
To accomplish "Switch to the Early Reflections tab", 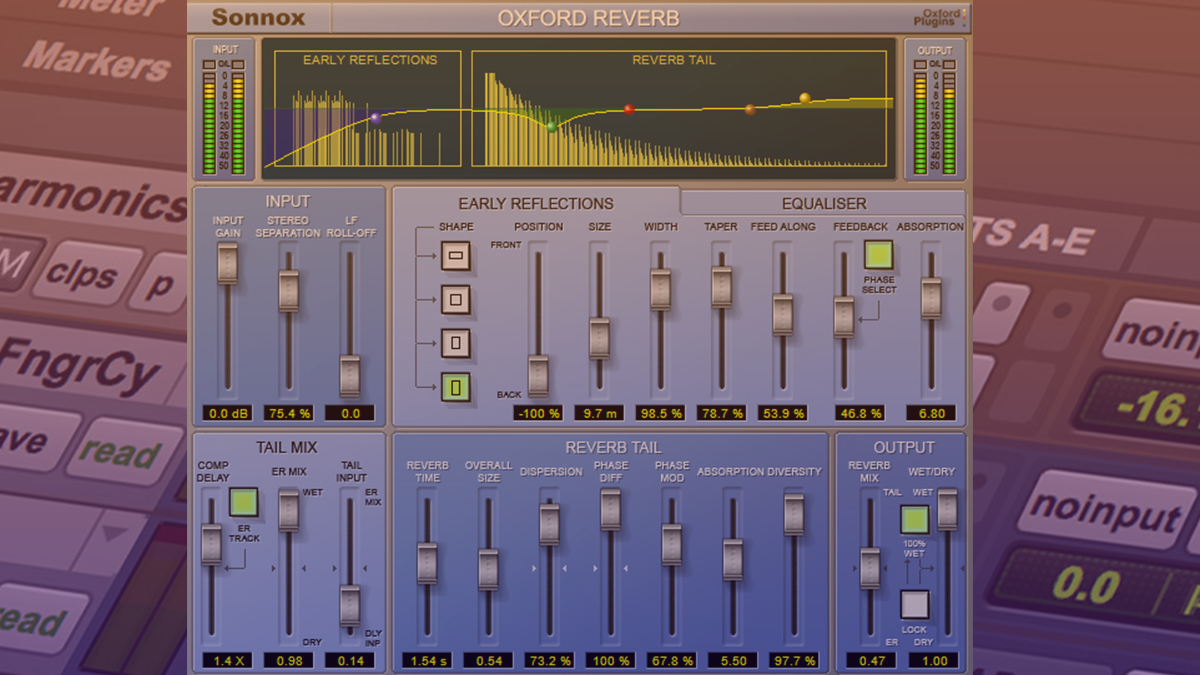I will (536, 203).
